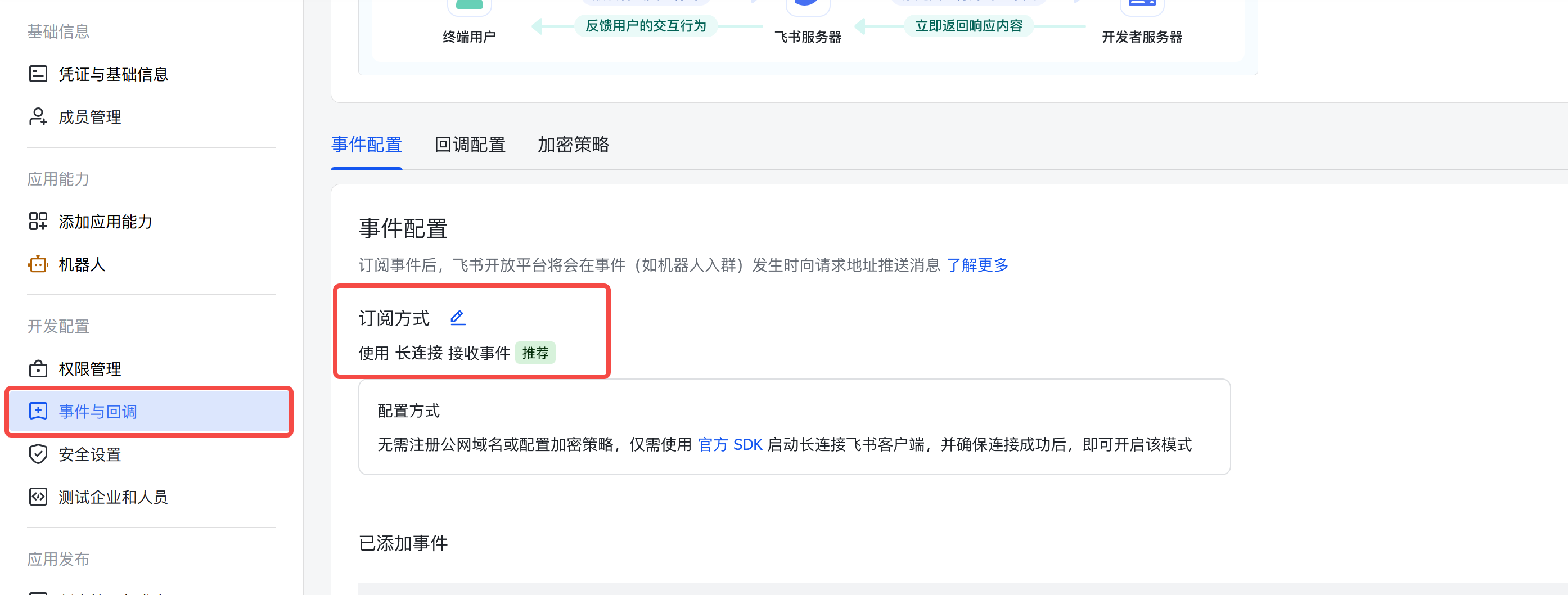Viewport: 1568px width, 595px height.
Task: Click the 权限管理 briefcase icon
Action: pyautogui.click(x=38, y=368)
